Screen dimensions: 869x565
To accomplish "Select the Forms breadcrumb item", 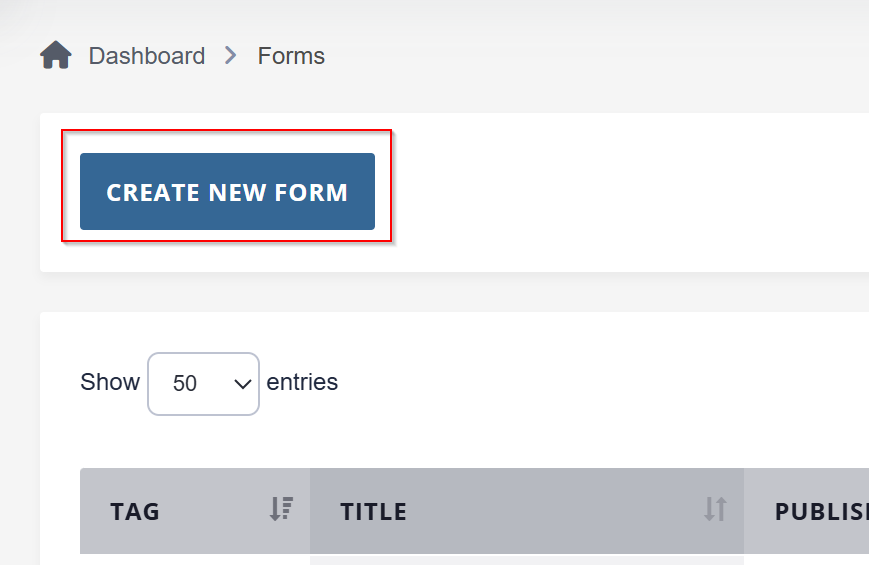I will pos(291,56).
